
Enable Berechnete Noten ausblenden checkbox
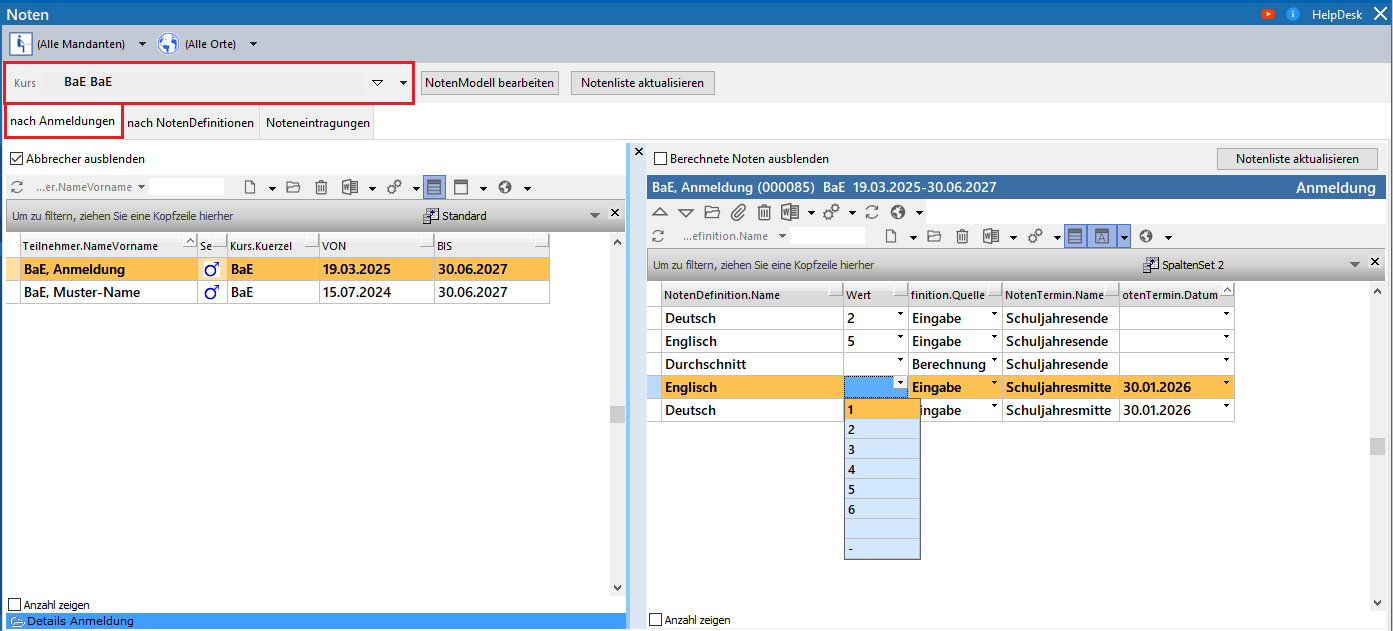(660, 158)
